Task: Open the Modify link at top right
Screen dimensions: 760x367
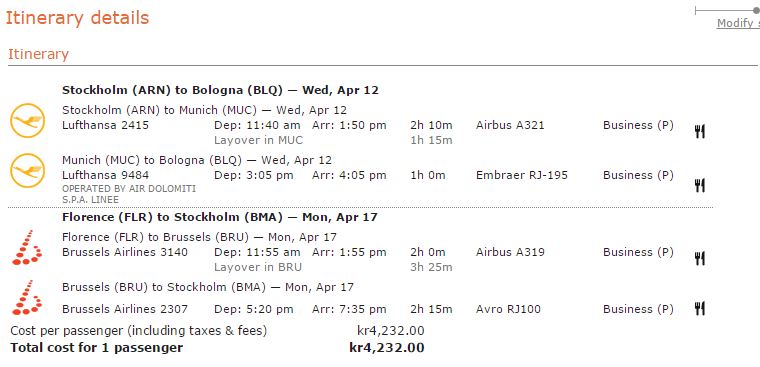Action: [x=738, y=23]
